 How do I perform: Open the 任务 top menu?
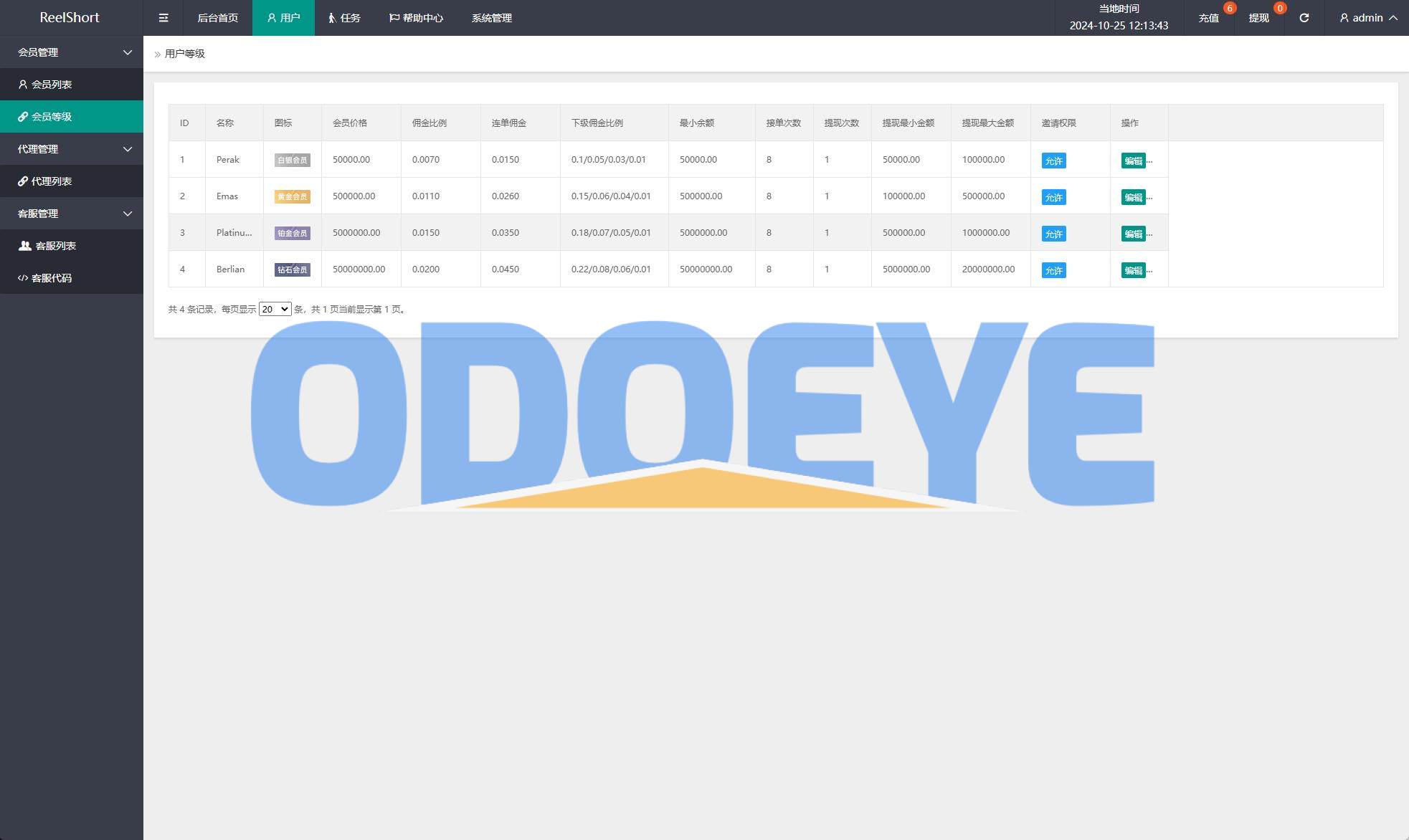pos(344,18)
